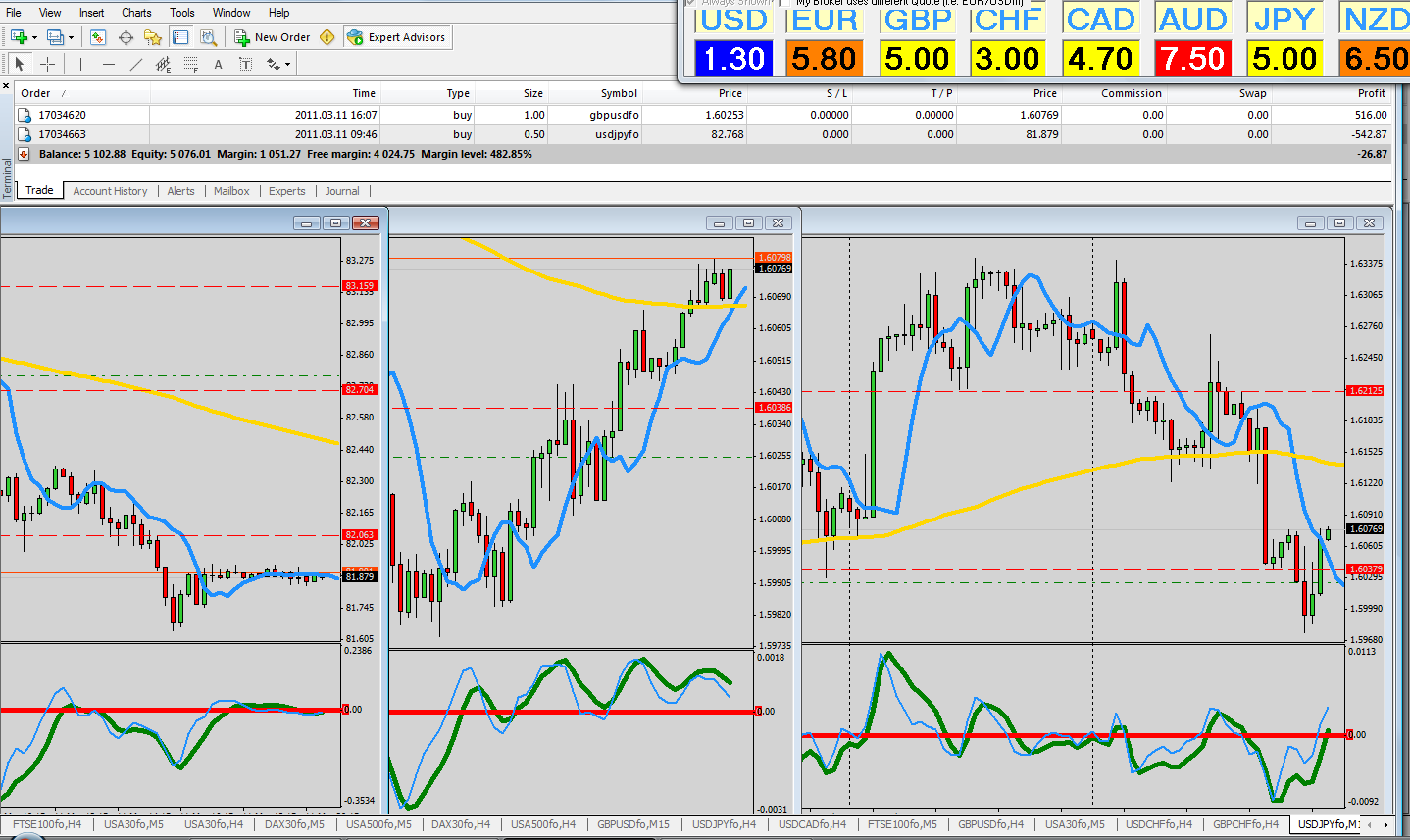Open the Tools menu

click(x=182, y=13)
